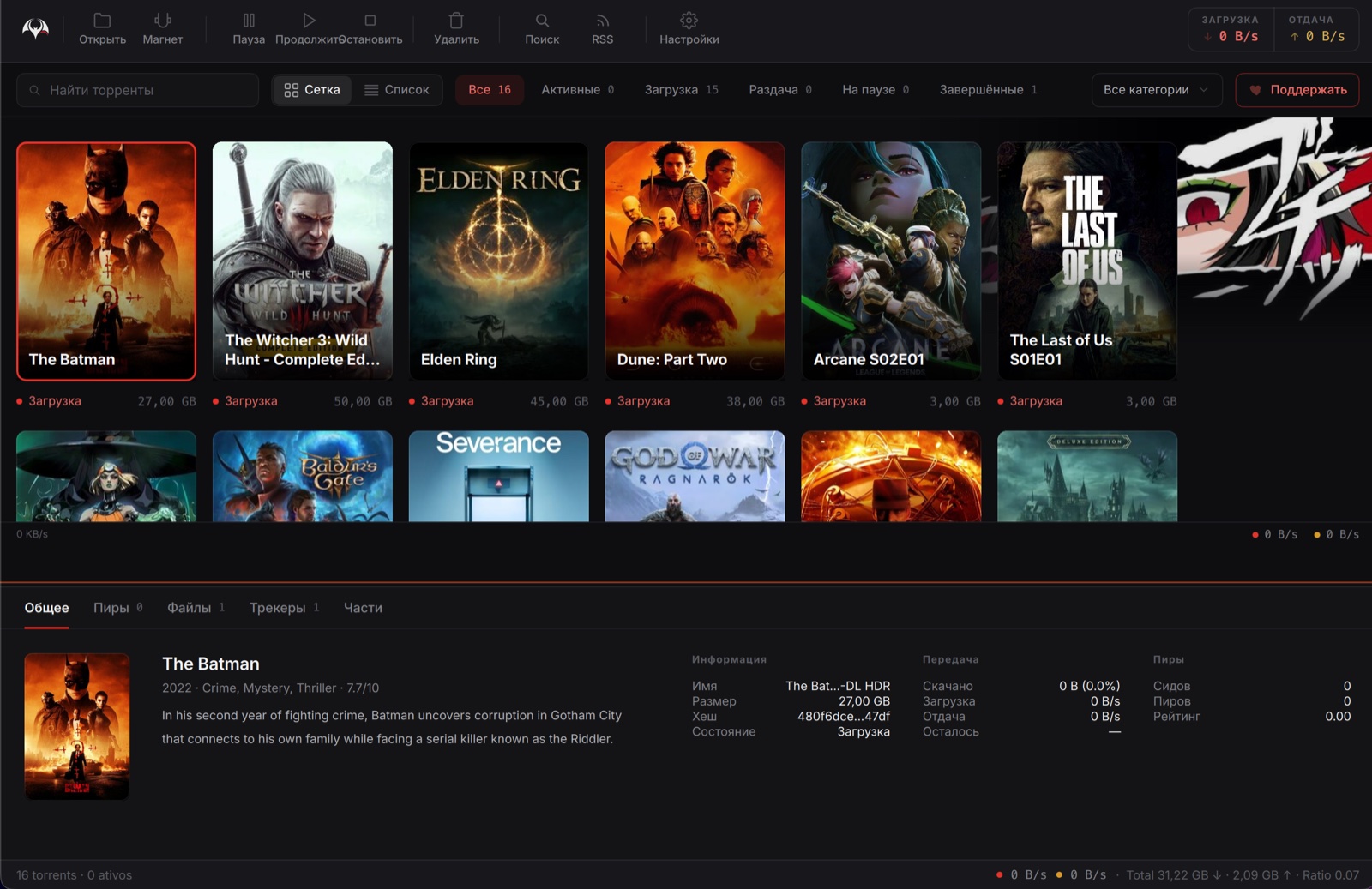Open Настройки gear settings
The image size is (1372, 889).
pyautogui.click(x=689, y=20)
